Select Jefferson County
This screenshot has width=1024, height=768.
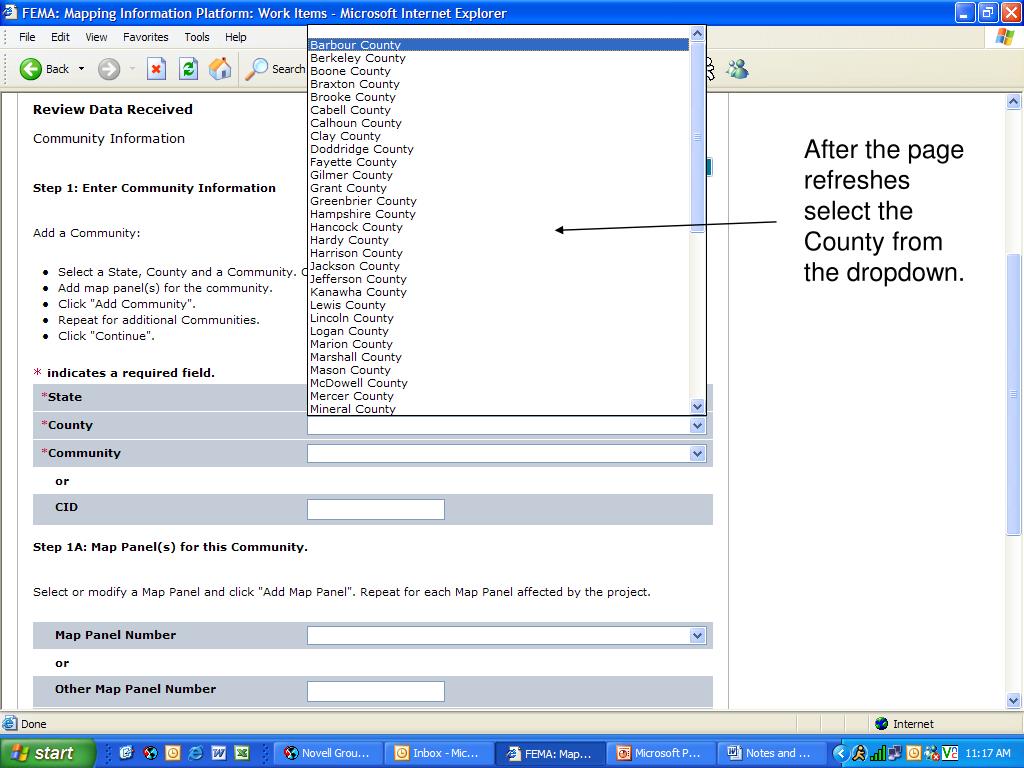[499, 279]
